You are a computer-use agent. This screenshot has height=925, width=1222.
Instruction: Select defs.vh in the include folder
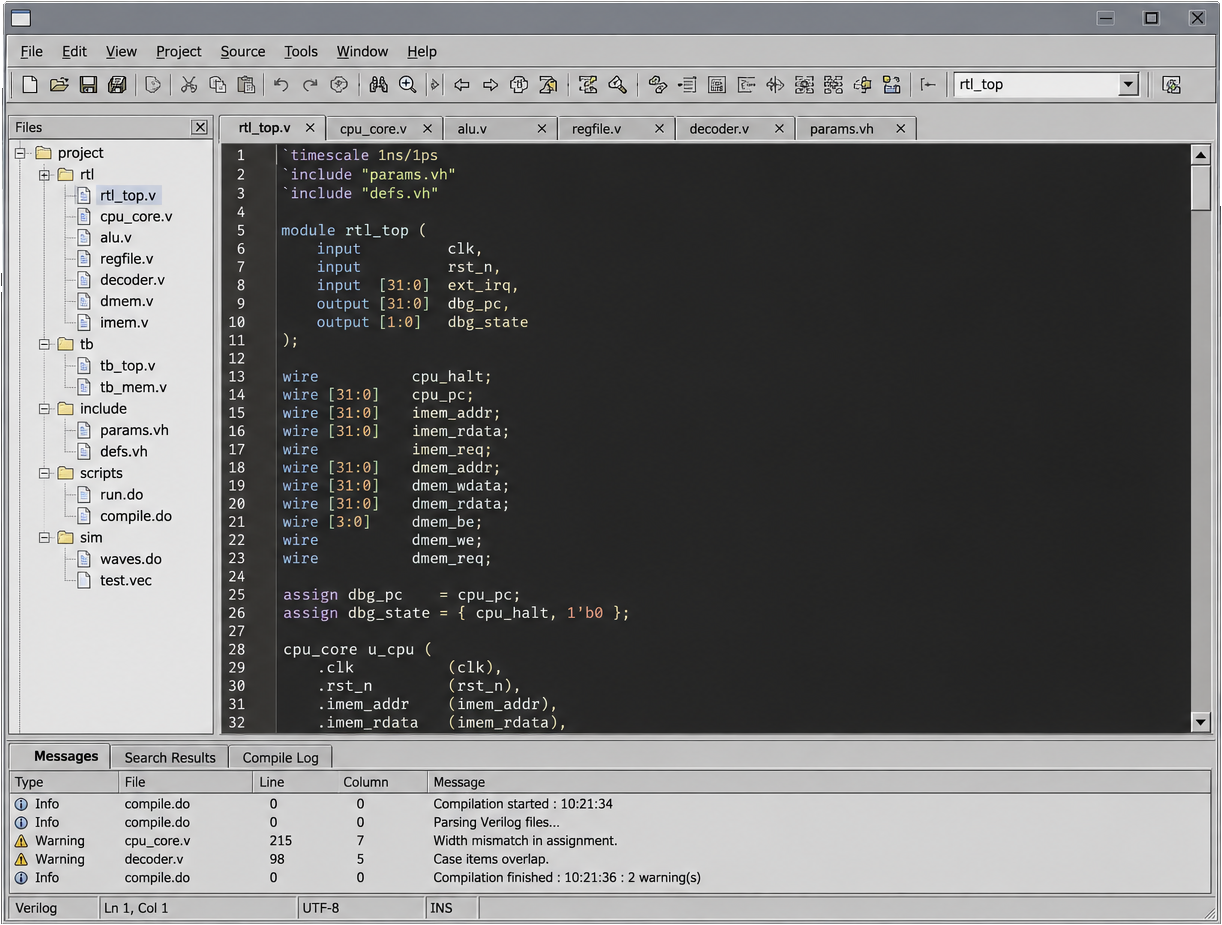coord(123,452)
